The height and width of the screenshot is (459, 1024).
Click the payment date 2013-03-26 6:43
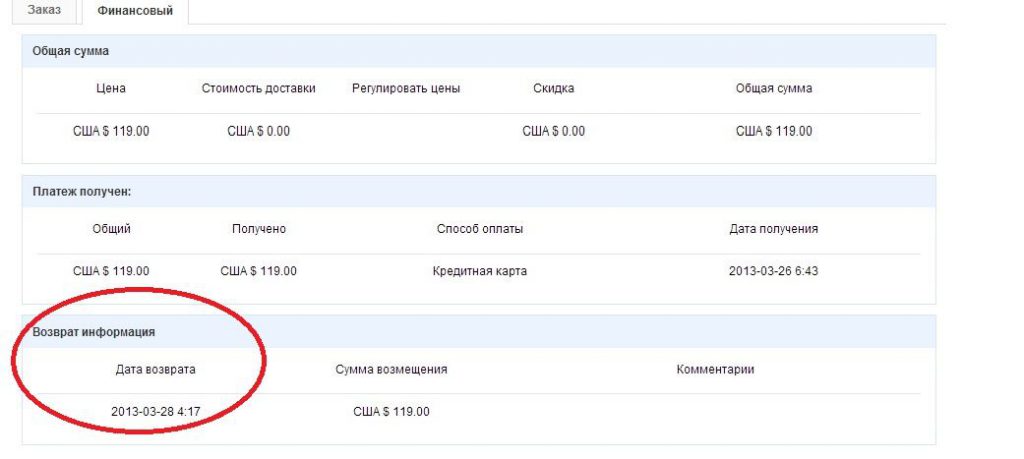[x=774, y=271]
